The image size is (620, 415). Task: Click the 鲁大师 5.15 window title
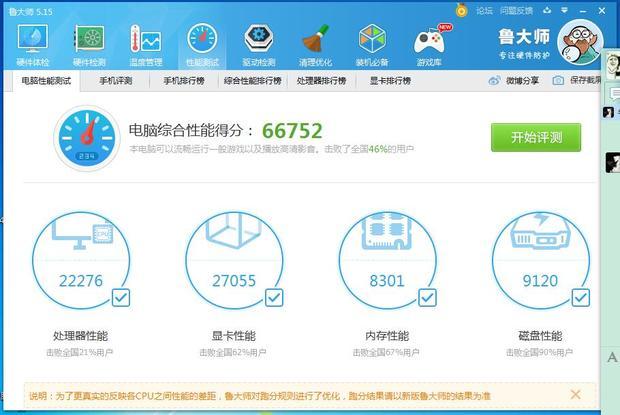click(30, 12)
